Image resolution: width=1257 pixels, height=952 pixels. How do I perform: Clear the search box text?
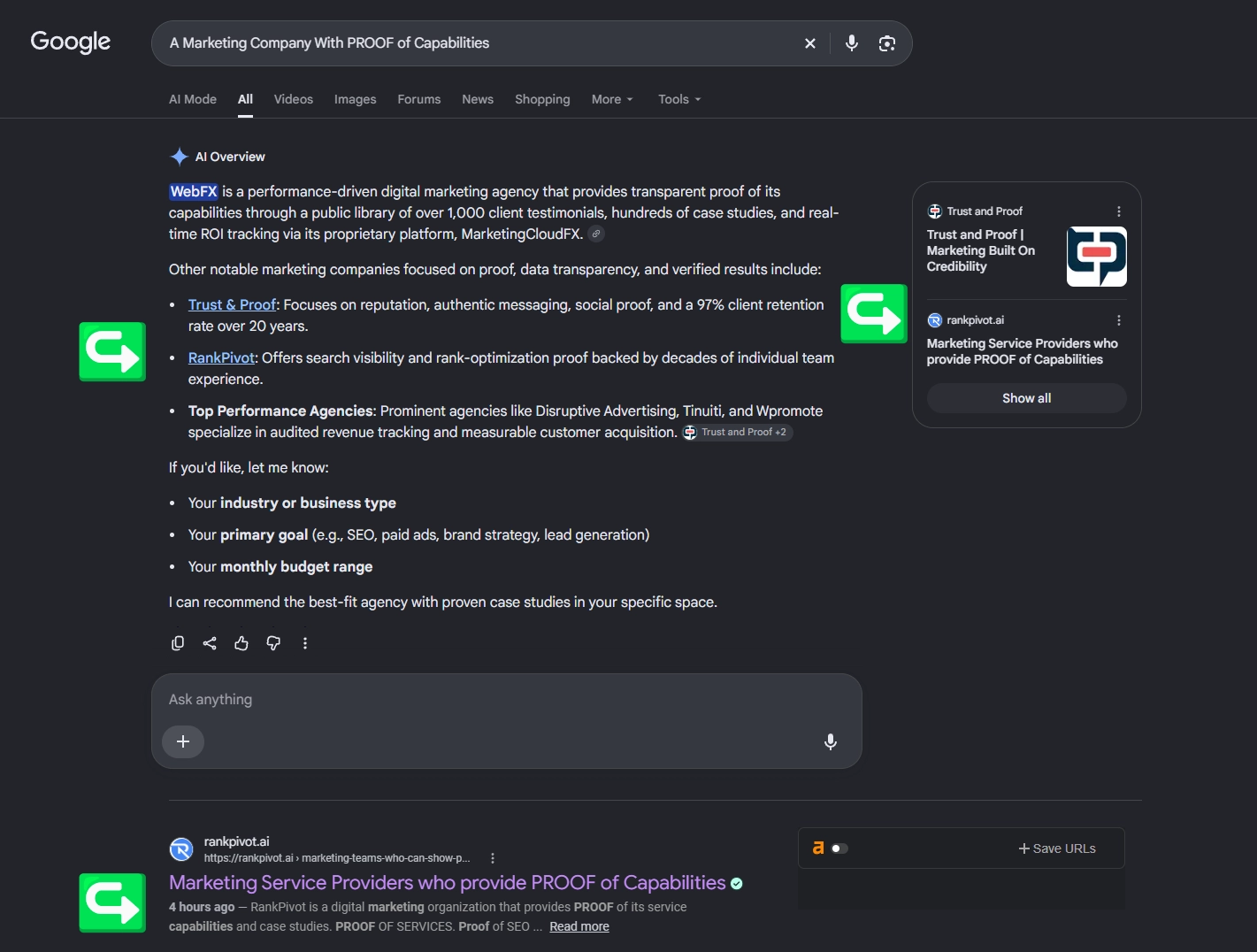809,43
